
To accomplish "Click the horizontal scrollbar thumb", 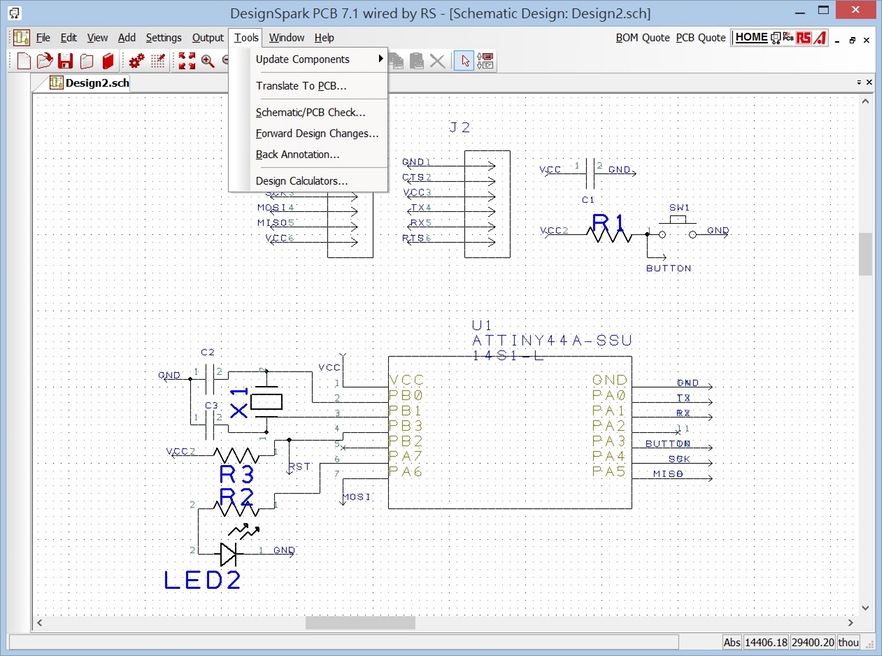I will click(x=360, y=623).
